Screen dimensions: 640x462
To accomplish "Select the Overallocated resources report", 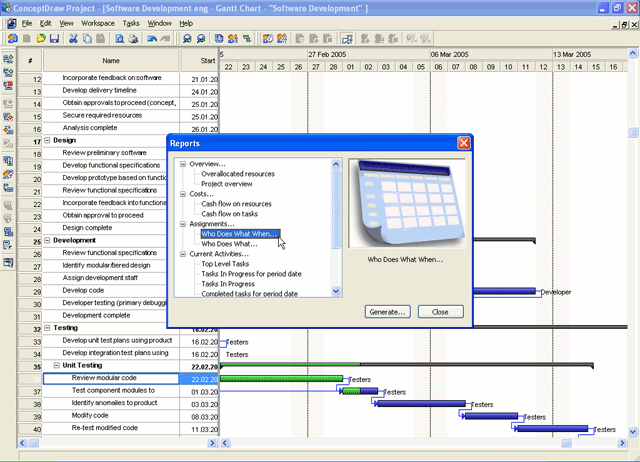I will [238, 174].
